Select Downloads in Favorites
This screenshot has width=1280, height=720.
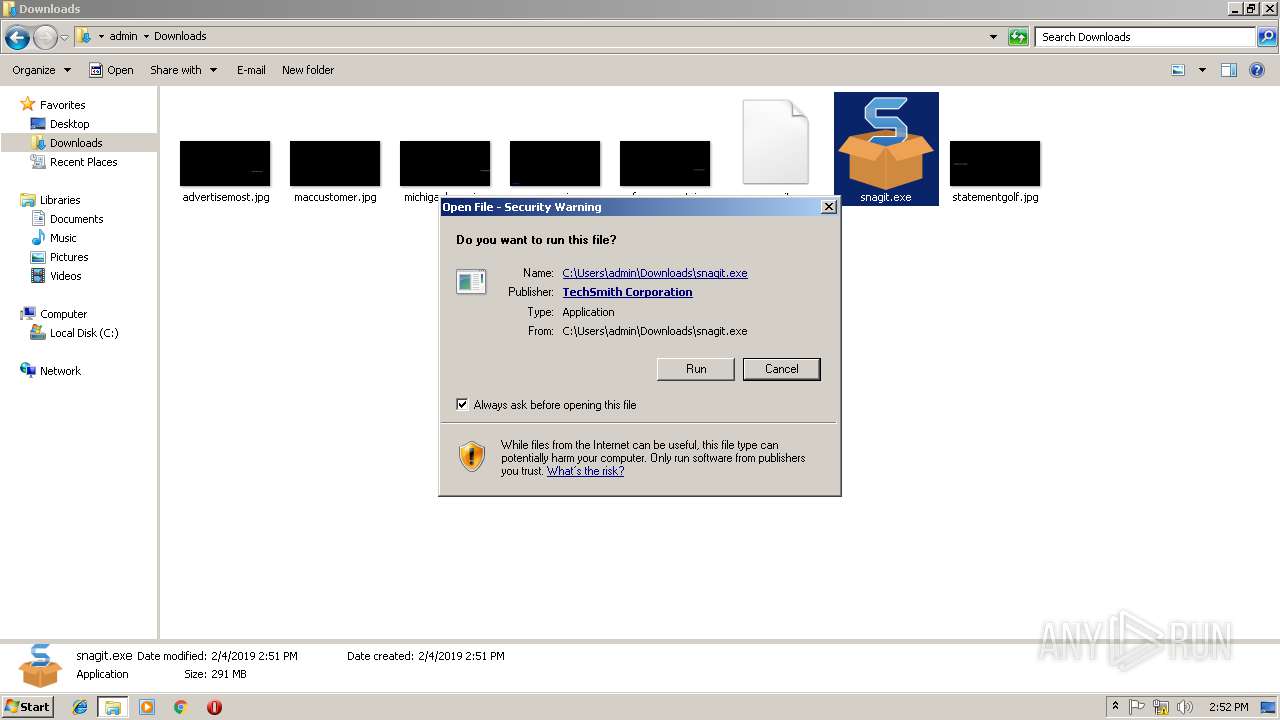click(x=76, y=143)
